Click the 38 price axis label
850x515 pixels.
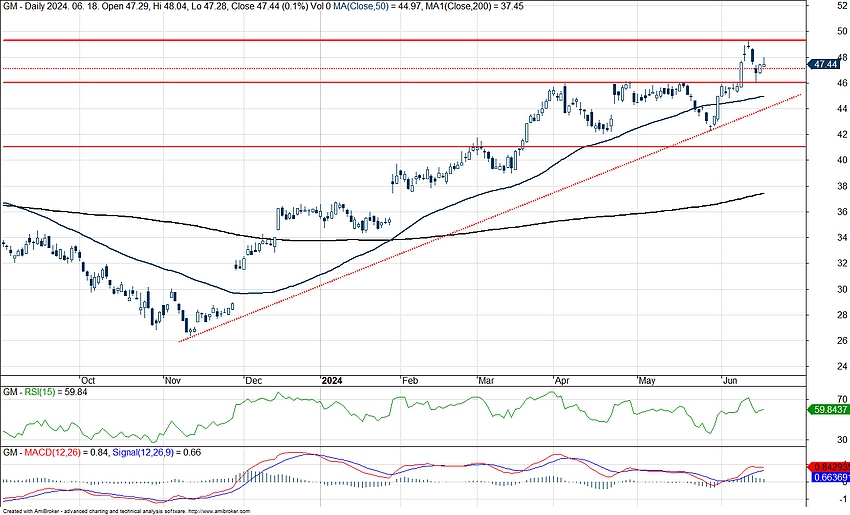842,186
